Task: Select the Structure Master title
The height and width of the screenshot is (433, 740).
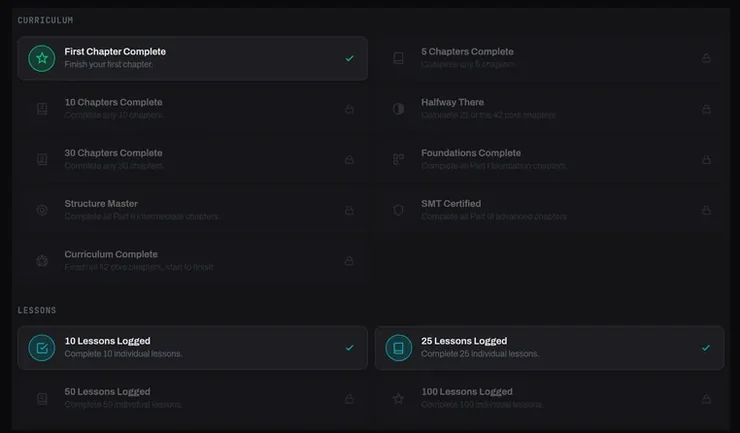Action: pyautogui.click(x=101, y=204)
